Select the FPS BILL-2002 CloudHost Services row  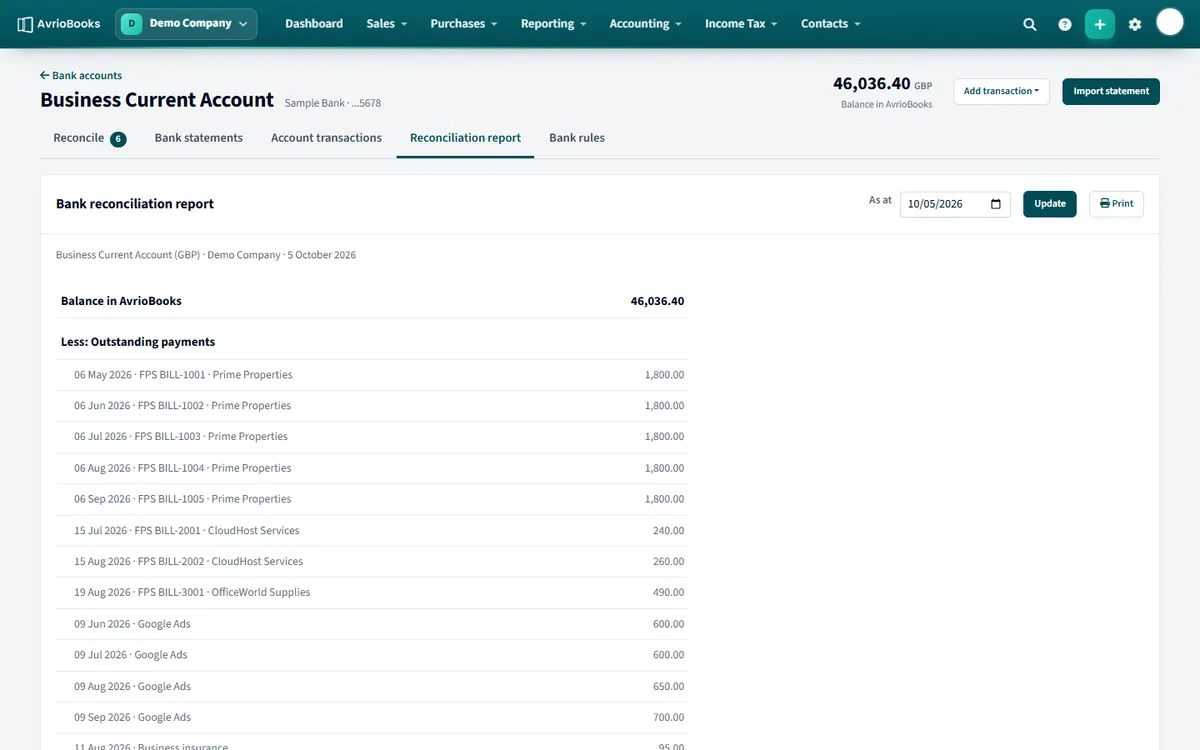coord(372,562)
